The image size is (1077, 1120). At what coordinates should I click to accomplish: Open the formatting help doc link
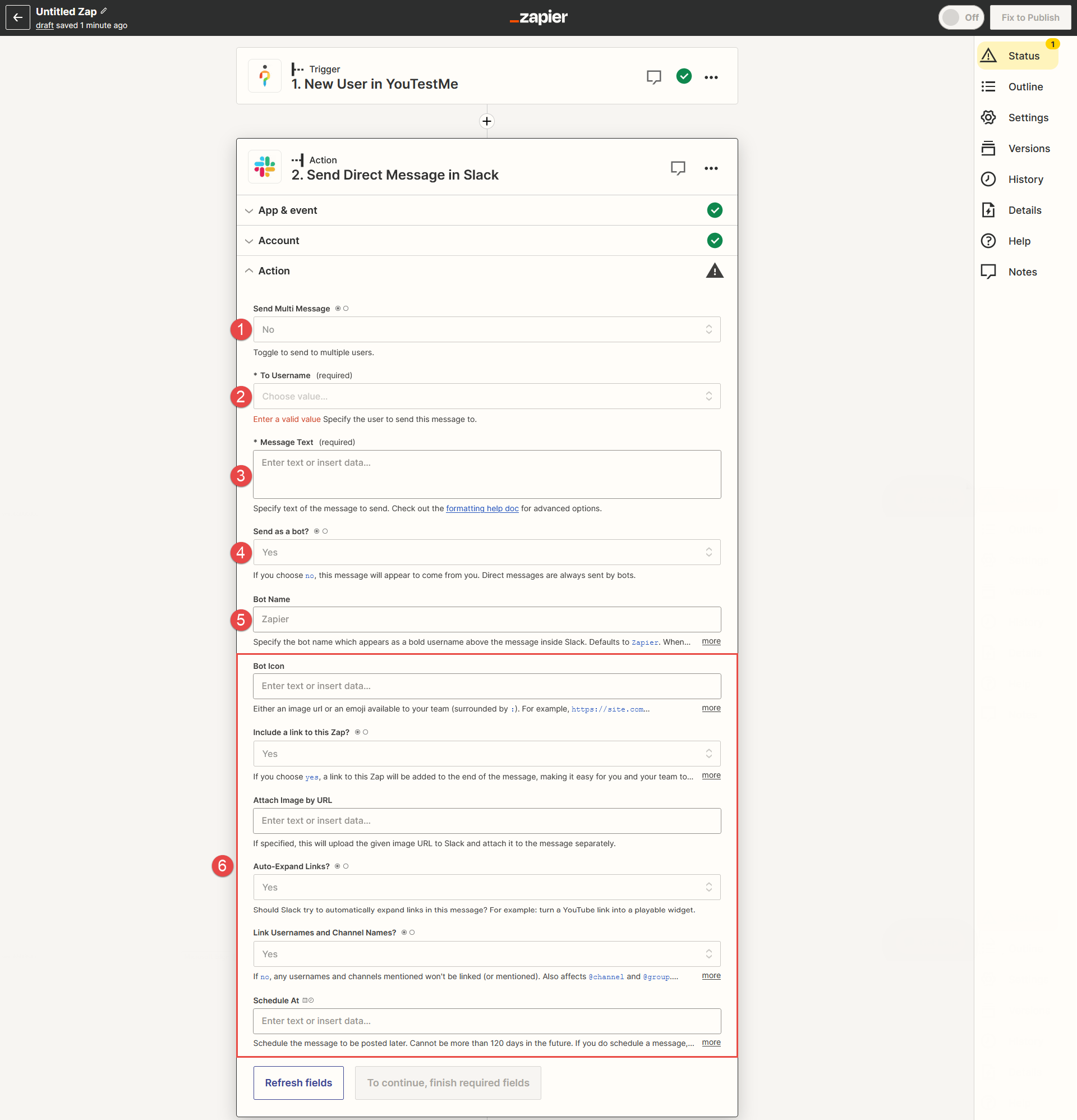coord(482,508)
